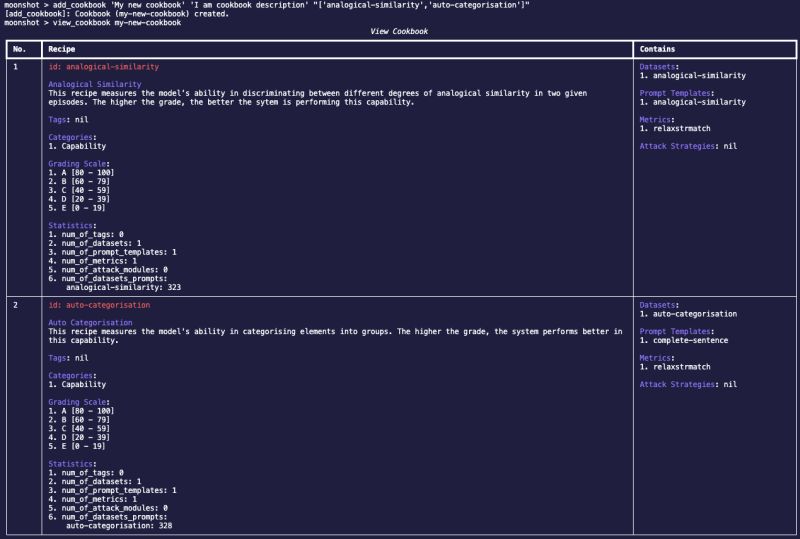Click '1. complete-sentence' prompt template entry
Screen dimensions: 800x539
point(684,340)
